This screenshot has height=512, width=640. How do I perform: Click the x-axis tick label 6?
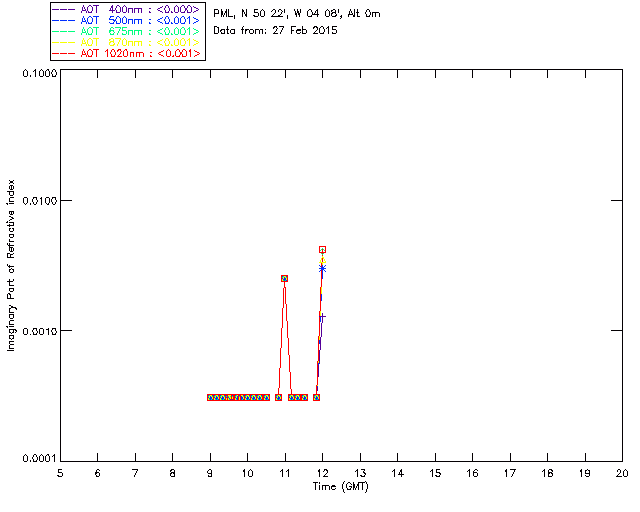[98, 474]
